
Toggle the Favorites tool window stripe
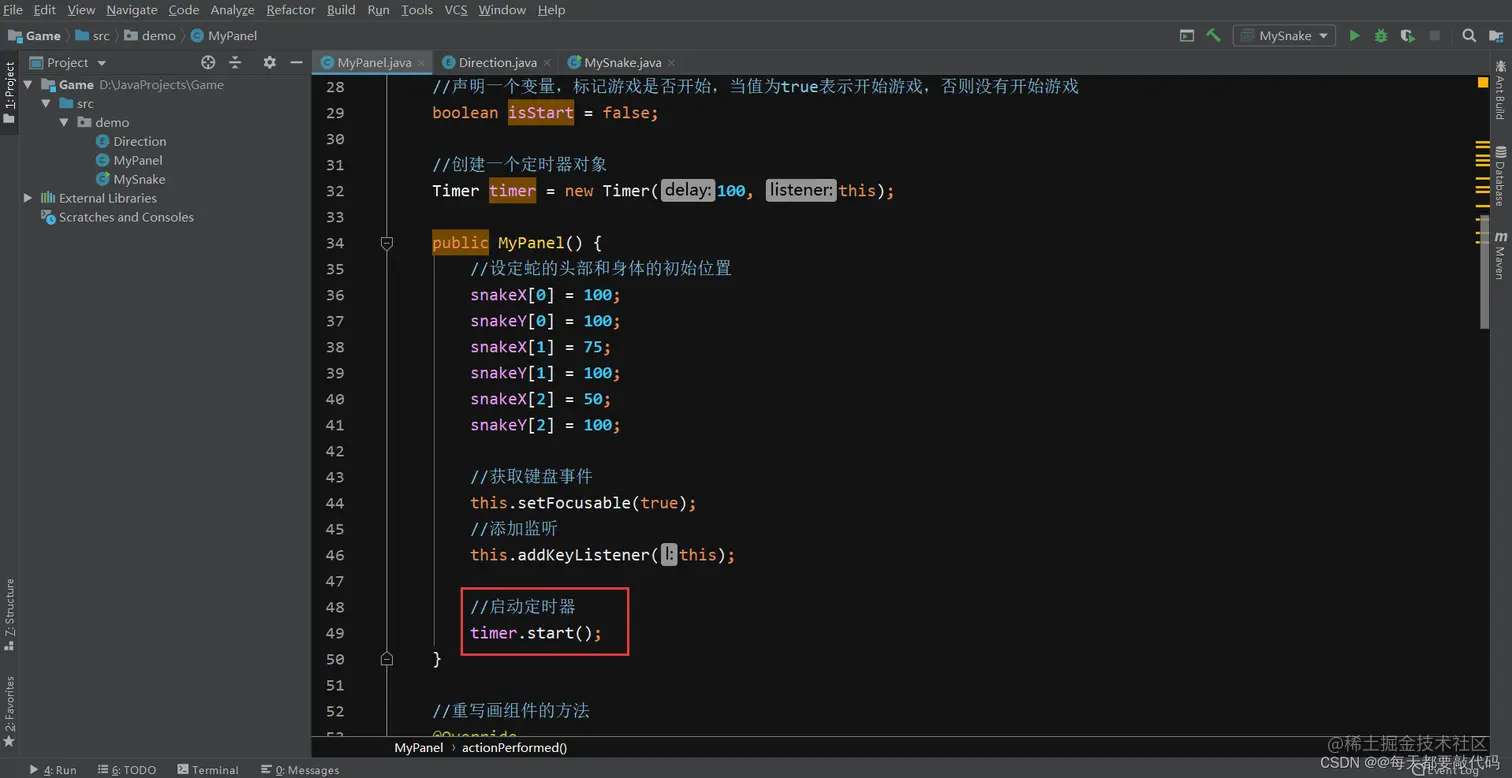tap(9, 711)
